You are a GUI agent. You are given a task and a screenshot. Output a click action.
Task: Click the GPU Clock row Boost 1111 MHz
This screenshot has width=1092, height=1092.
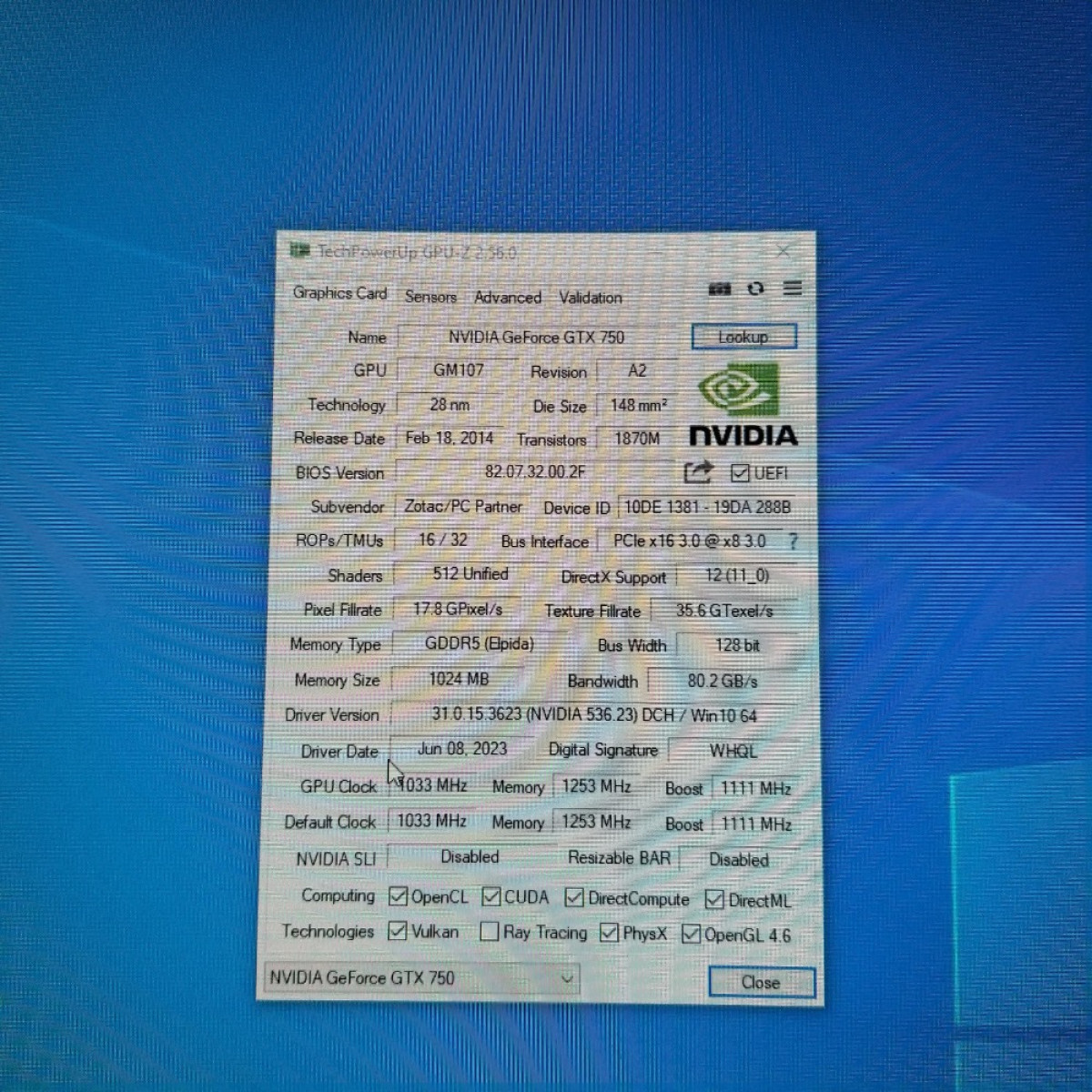coord(755,788)
